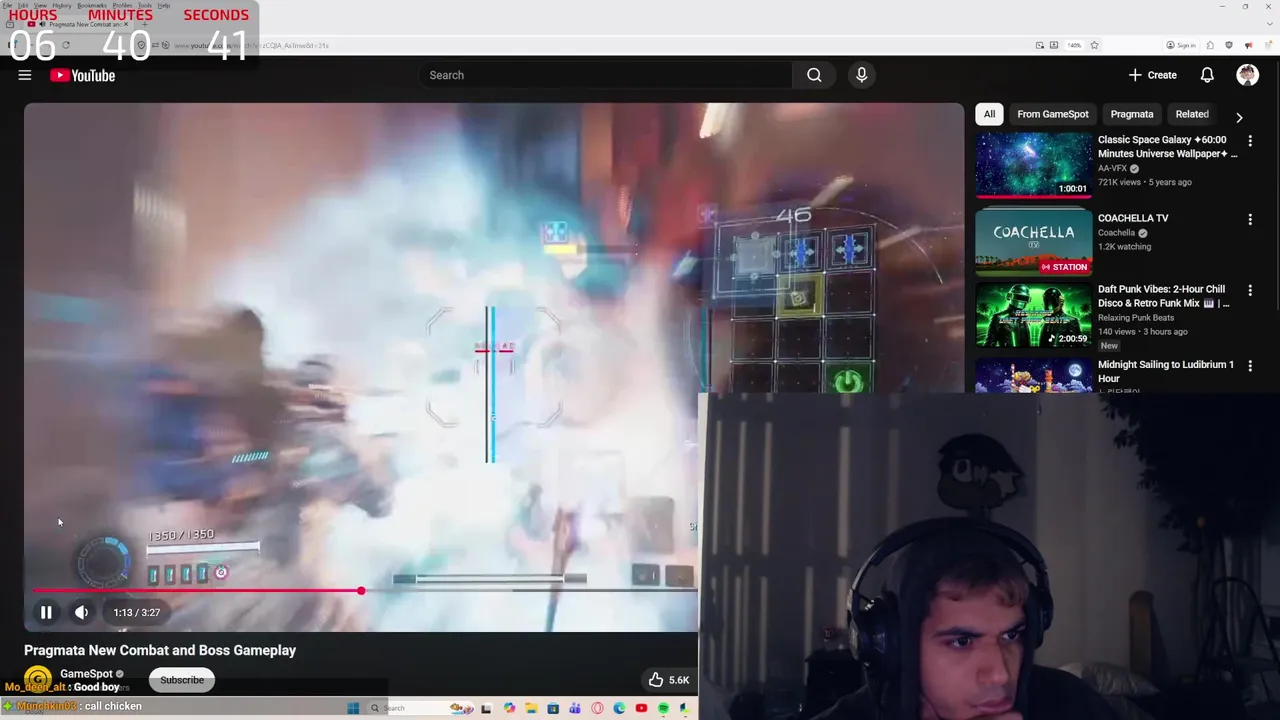Open Task View from taskbar
Screen dimensions: 1280x720
pyautogui.click(x=486, y=708)
